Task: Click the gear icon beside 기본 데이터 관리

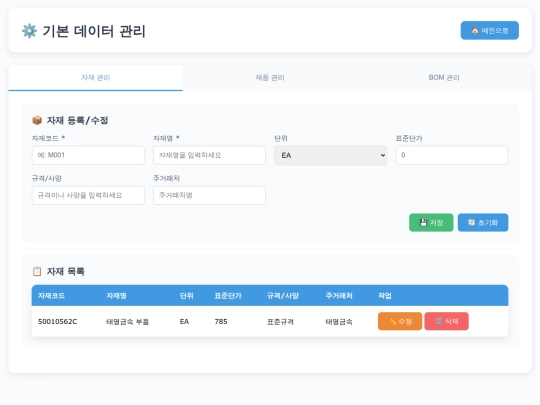Action: tap(29, 31)
